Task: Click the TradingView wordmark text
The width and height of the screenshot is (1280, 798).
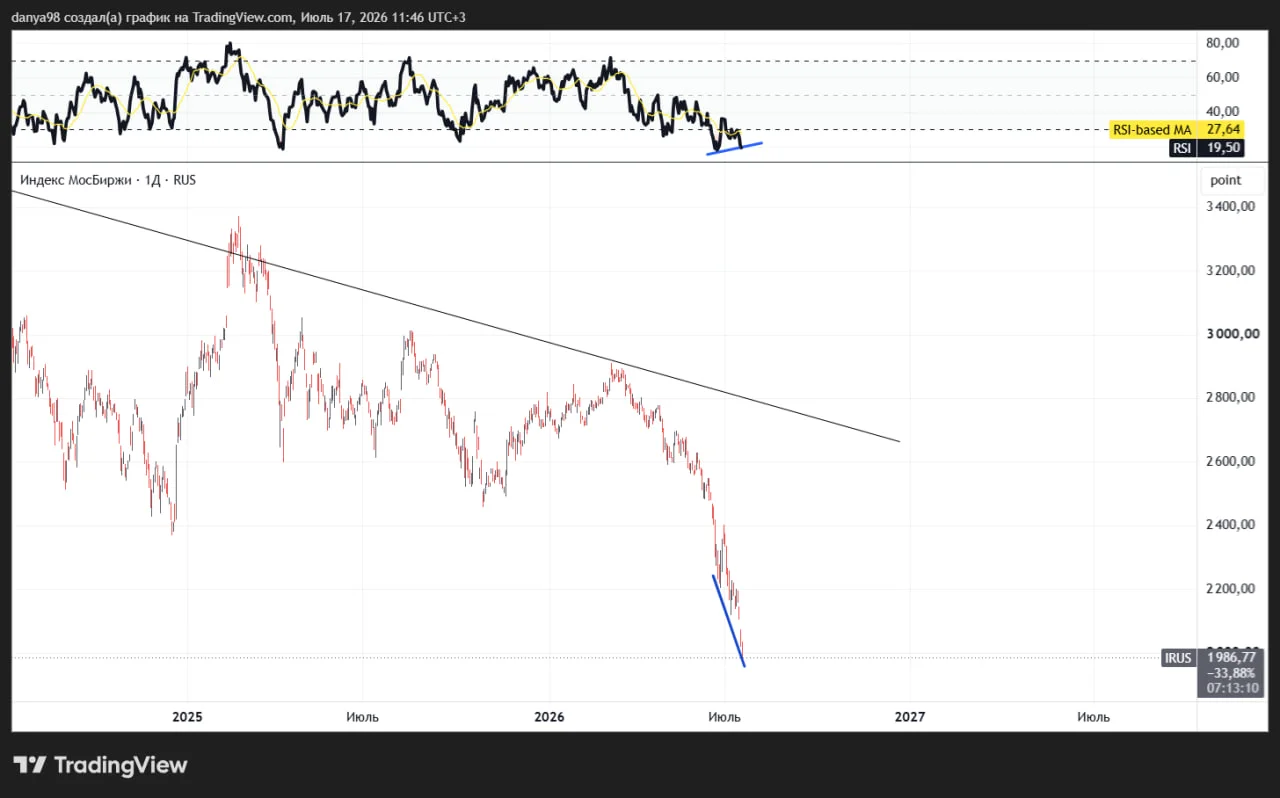Action: click(120, 765)
